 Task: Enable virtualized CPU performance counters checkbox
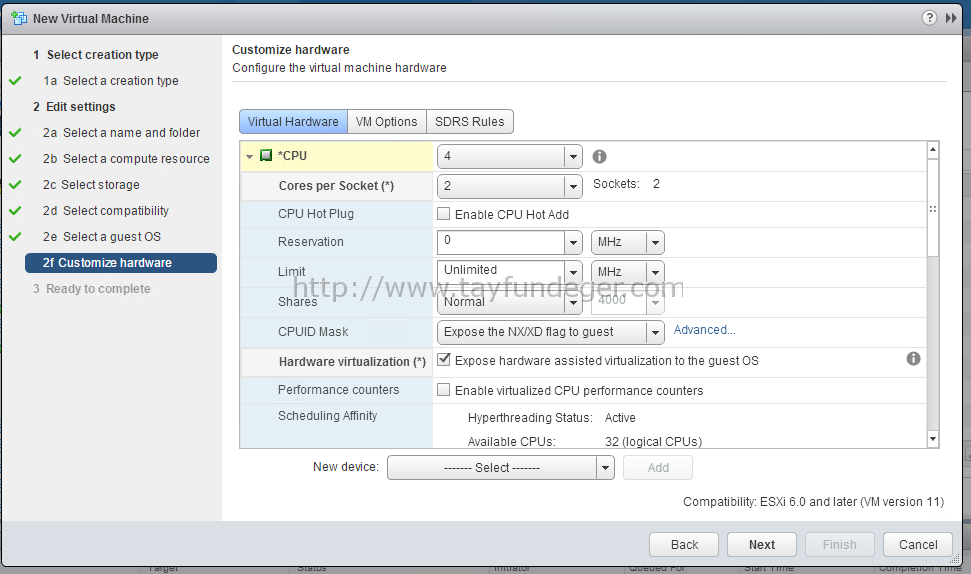443,389
